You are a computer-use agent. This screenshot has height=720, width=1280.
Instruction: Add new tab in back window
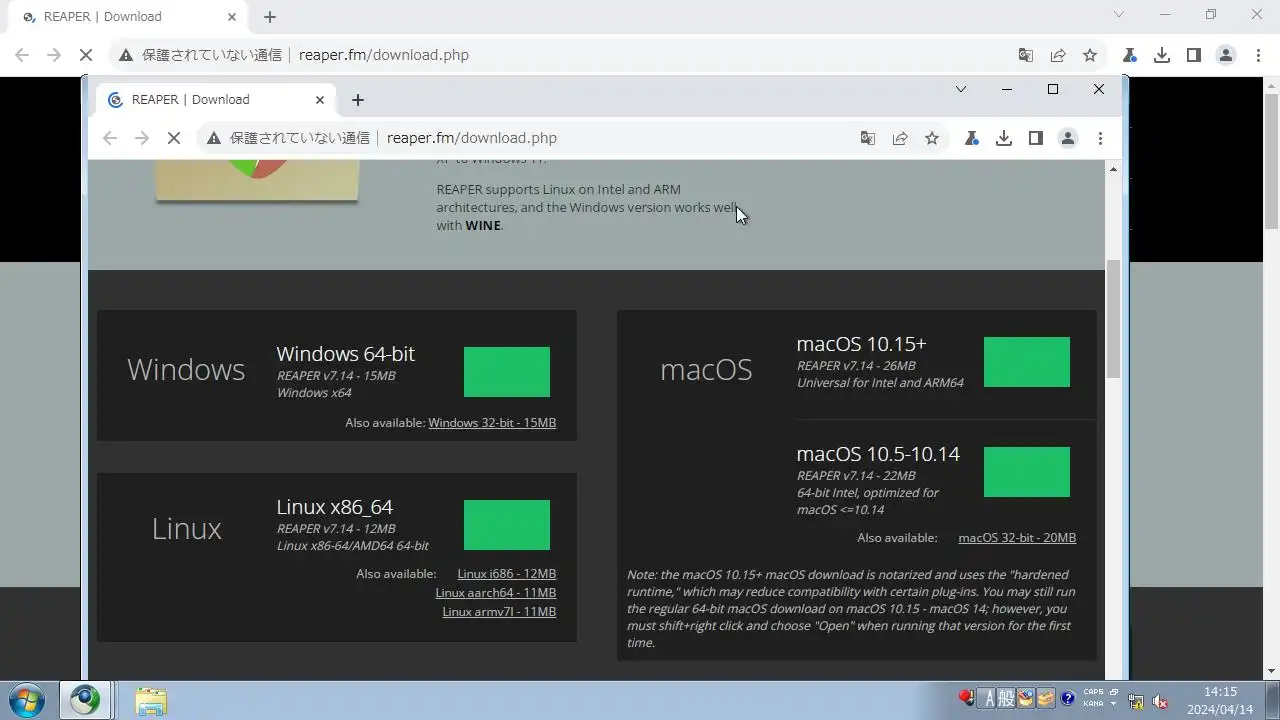tap(270, 17)
